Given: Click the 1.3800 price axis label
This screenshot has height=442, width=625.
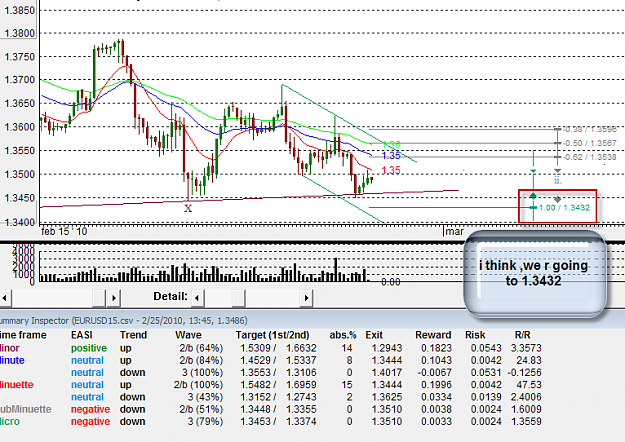Looking at the screenshot, I should click(x=19, y=33).
